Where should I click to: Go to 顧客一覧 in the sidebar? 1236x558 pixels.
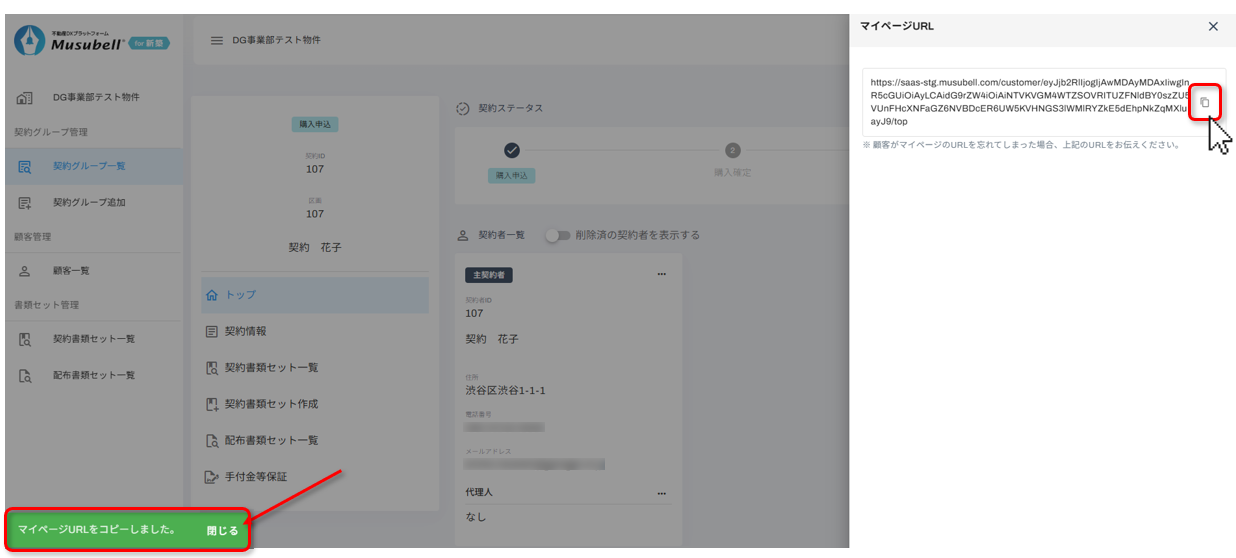point(71,271)
